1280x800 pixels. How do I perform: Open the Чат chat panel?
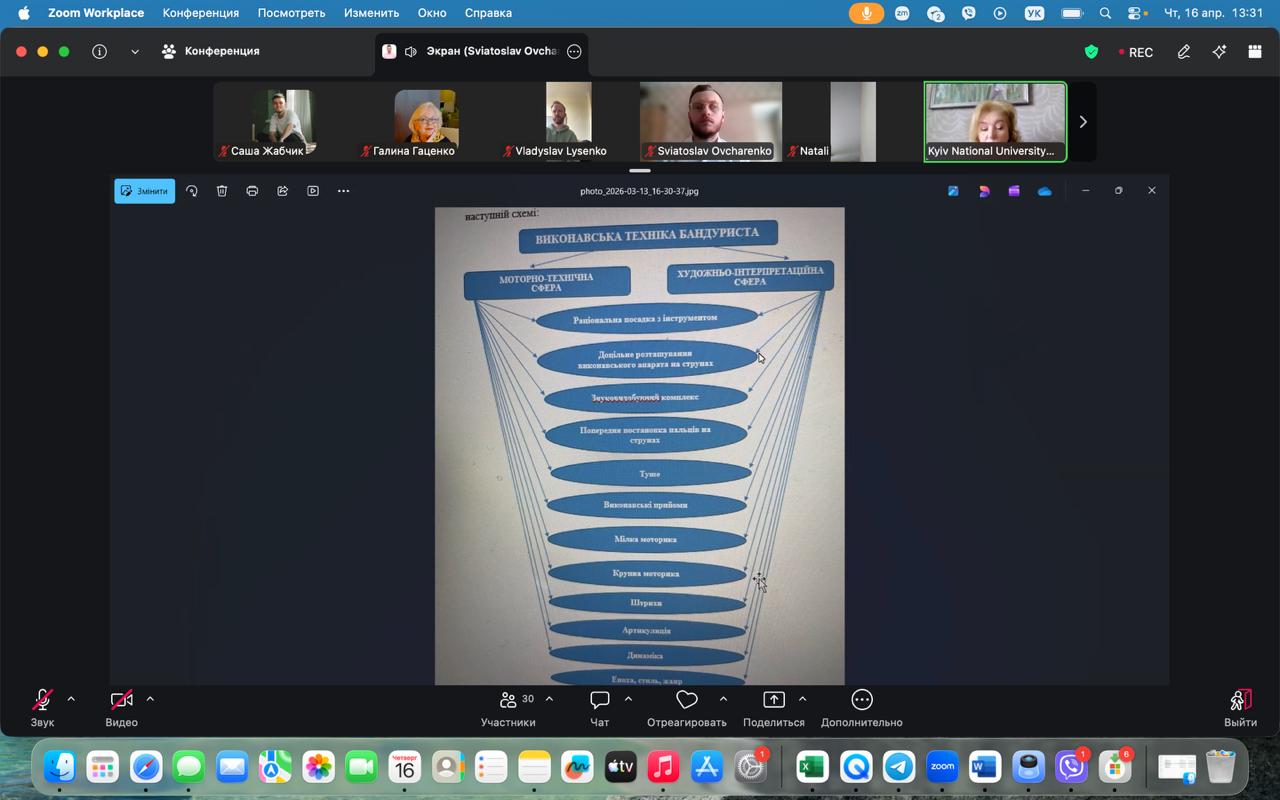coord(600,708)
